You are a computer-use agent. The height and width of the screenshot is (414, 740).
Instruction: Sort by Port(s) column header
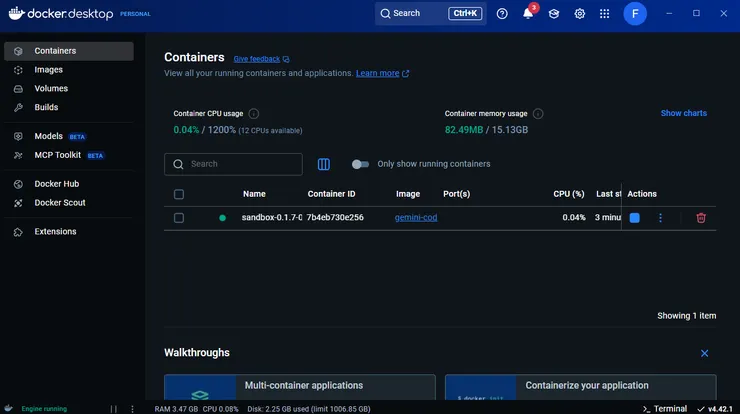tap(456, 194)
